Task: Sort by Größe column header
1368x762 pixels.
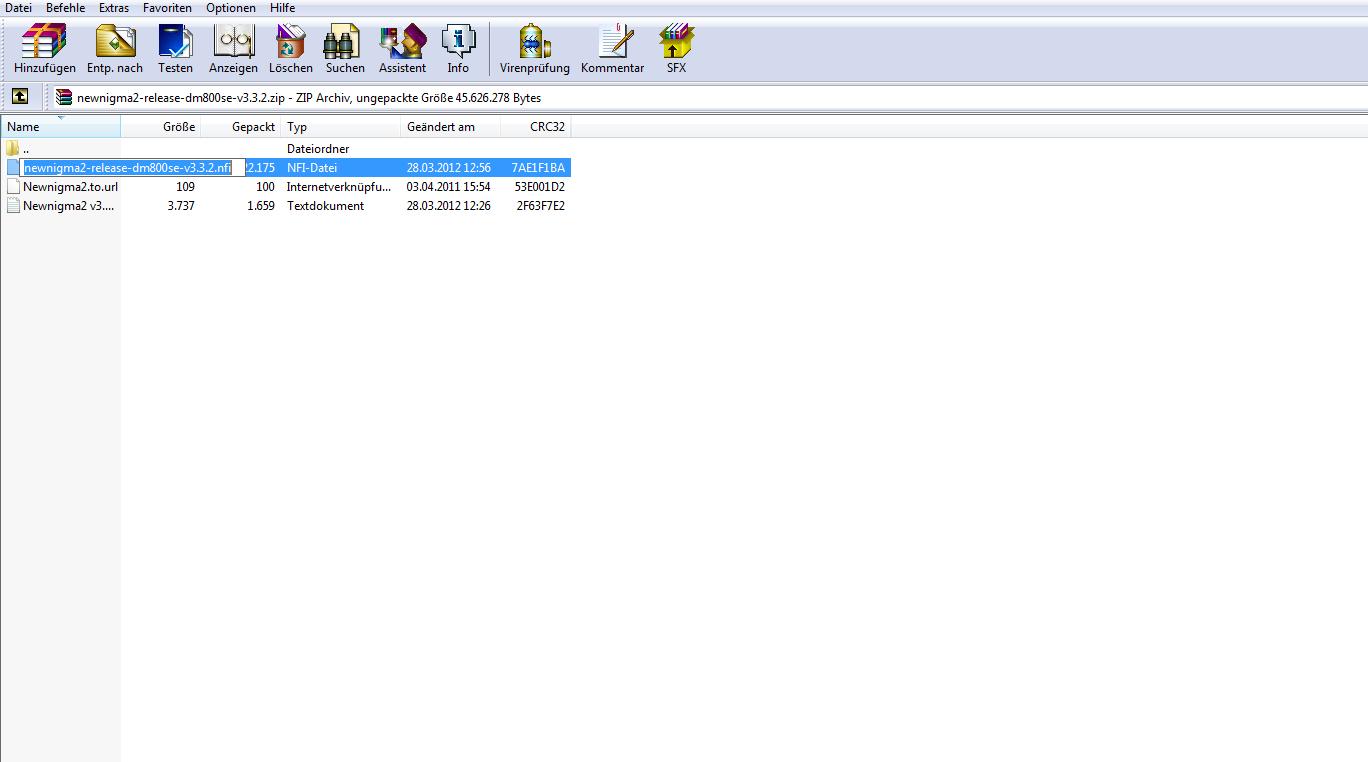Action: coord(178,127)
